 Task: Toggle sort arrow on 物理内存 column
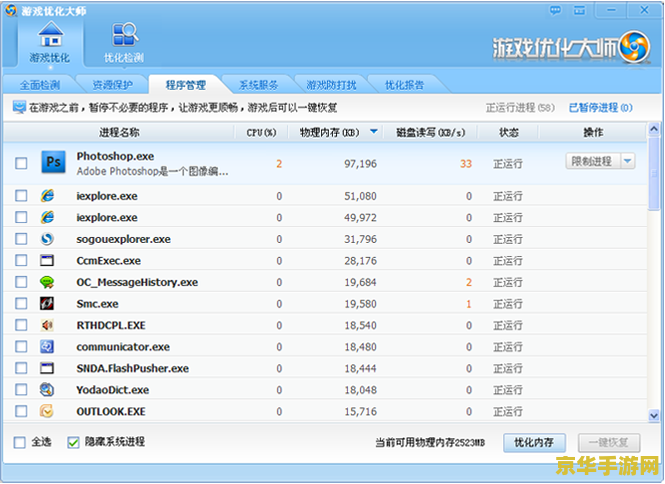point(374,131)
